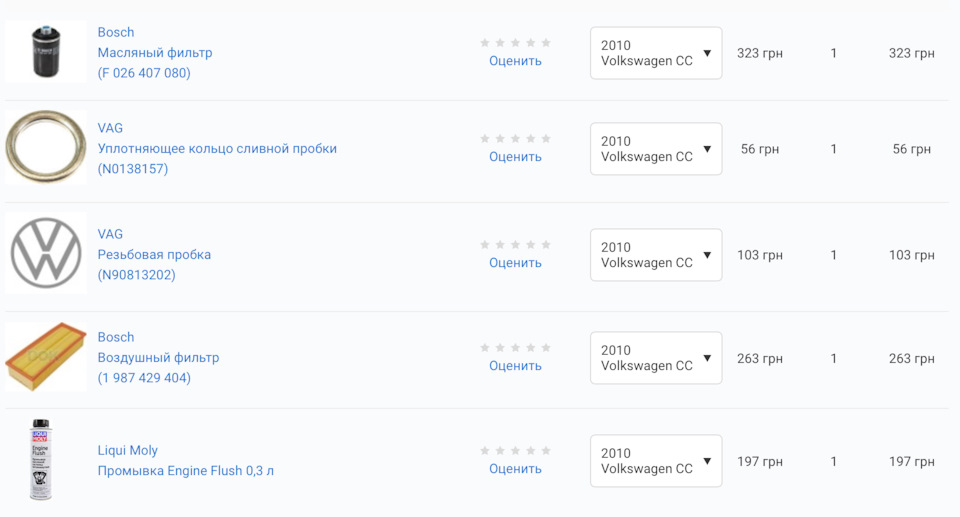Give Уплотняющее кольцо a third star rating

[516, 138]
